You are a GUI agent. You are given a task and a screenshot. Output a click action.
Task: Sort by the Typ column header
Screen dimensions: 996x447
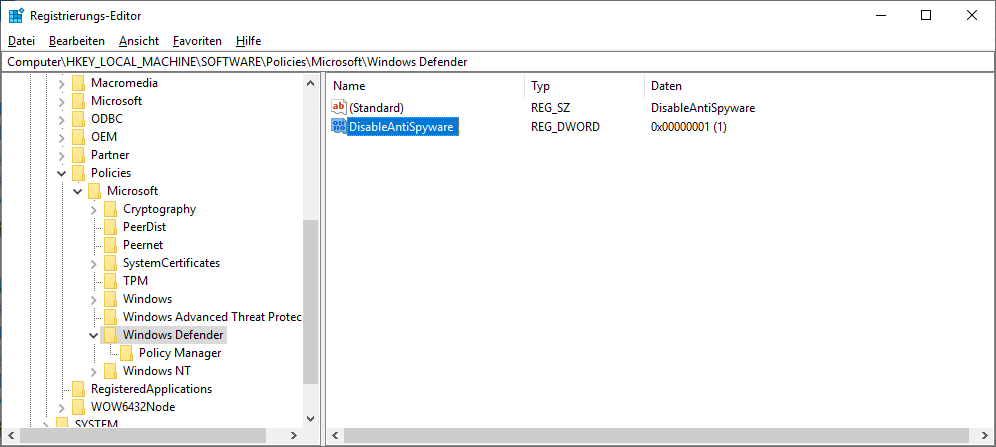click(584, 86)
